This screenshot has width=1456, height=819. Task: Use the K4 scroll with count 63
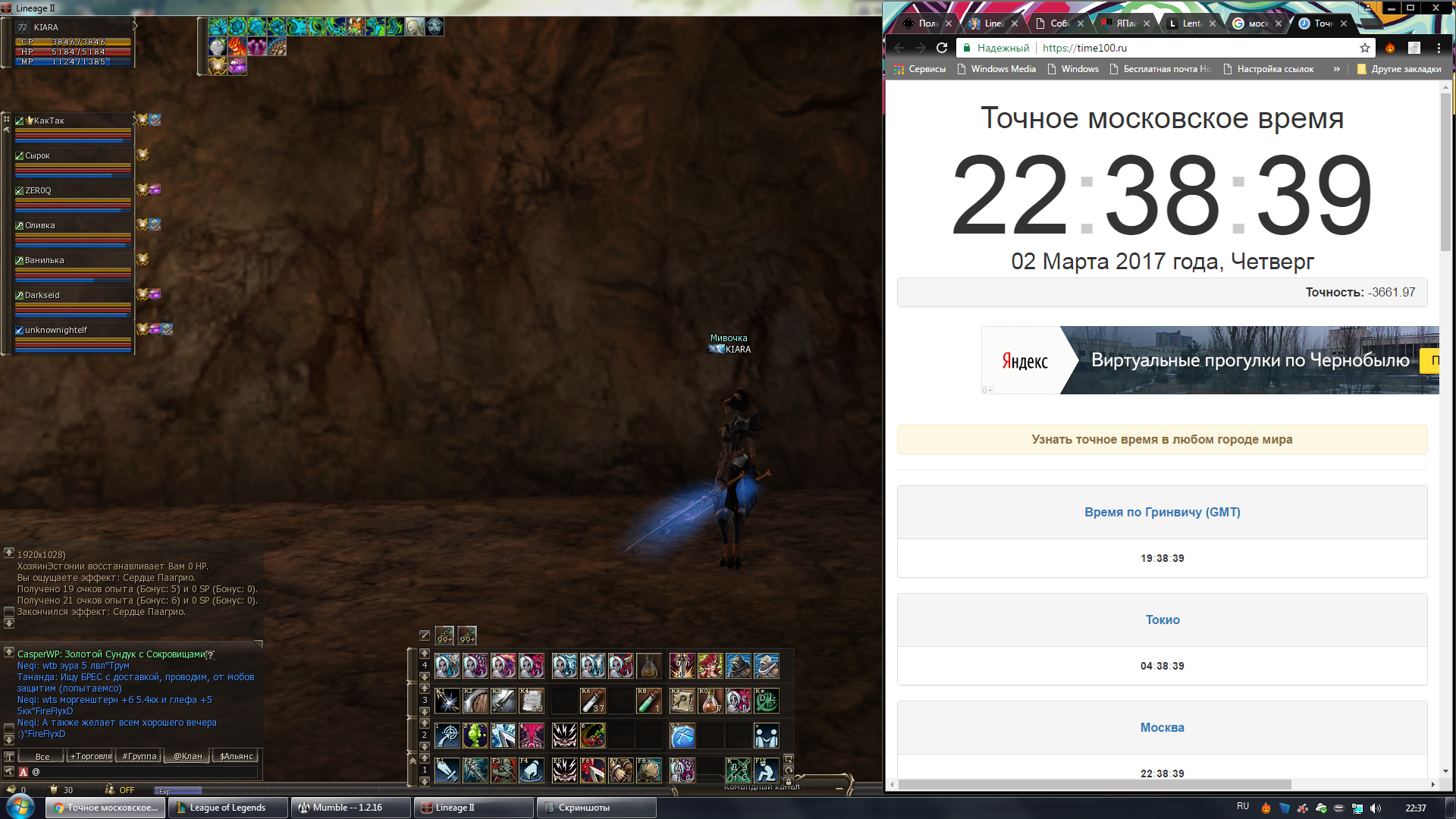(532, 701)
